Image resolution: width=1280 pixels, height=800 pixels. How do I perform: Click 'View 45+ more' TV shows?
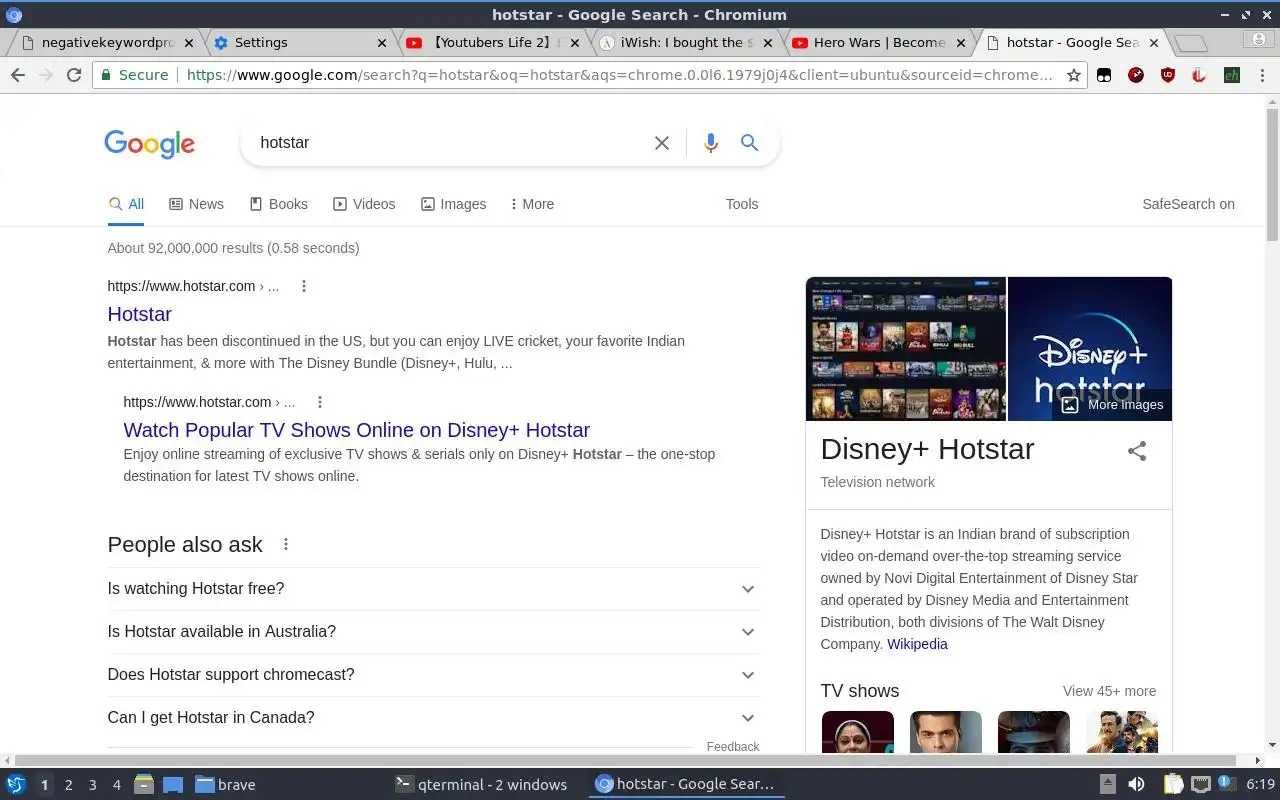[1109, 691]
